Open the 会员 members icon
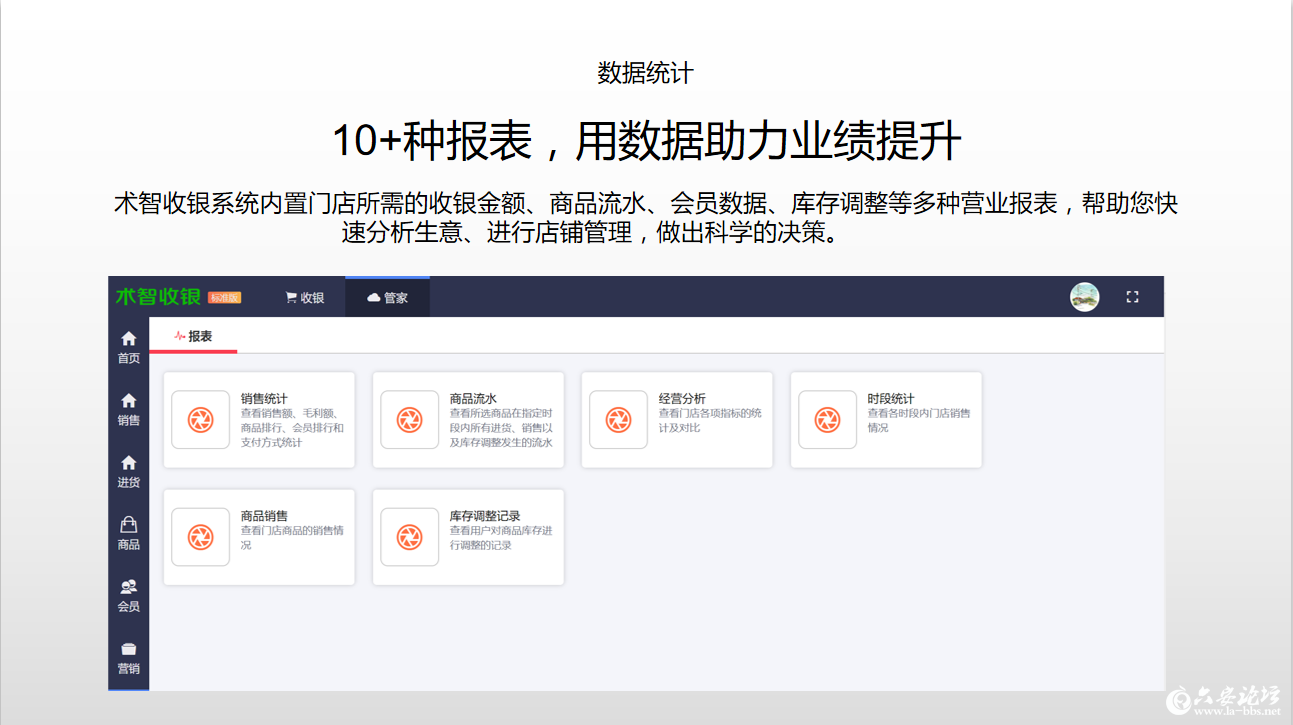1293x725 pixels. coord(128,585)
